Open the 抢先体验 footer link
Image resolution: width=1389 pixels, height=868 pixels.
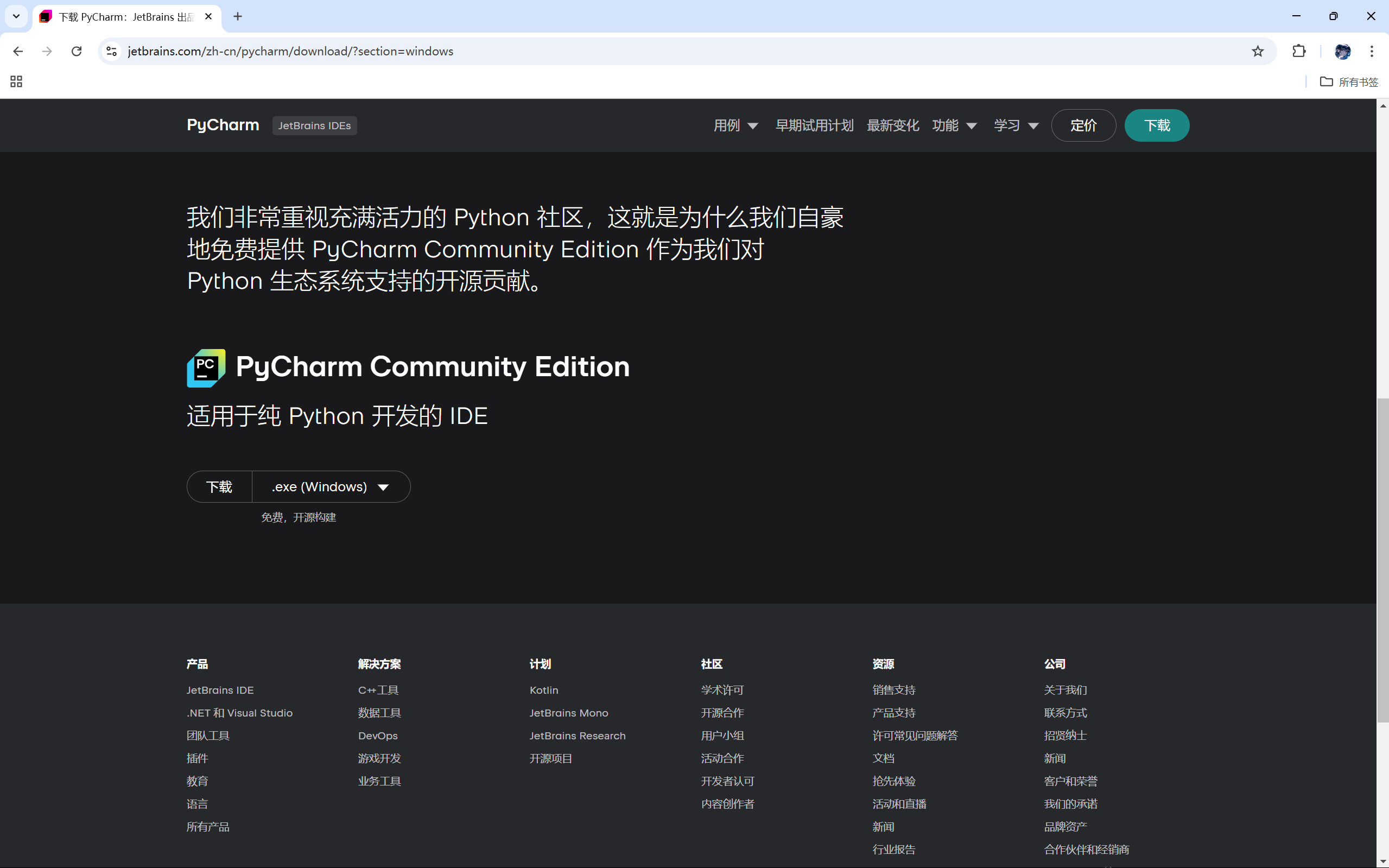coord(893,781)
